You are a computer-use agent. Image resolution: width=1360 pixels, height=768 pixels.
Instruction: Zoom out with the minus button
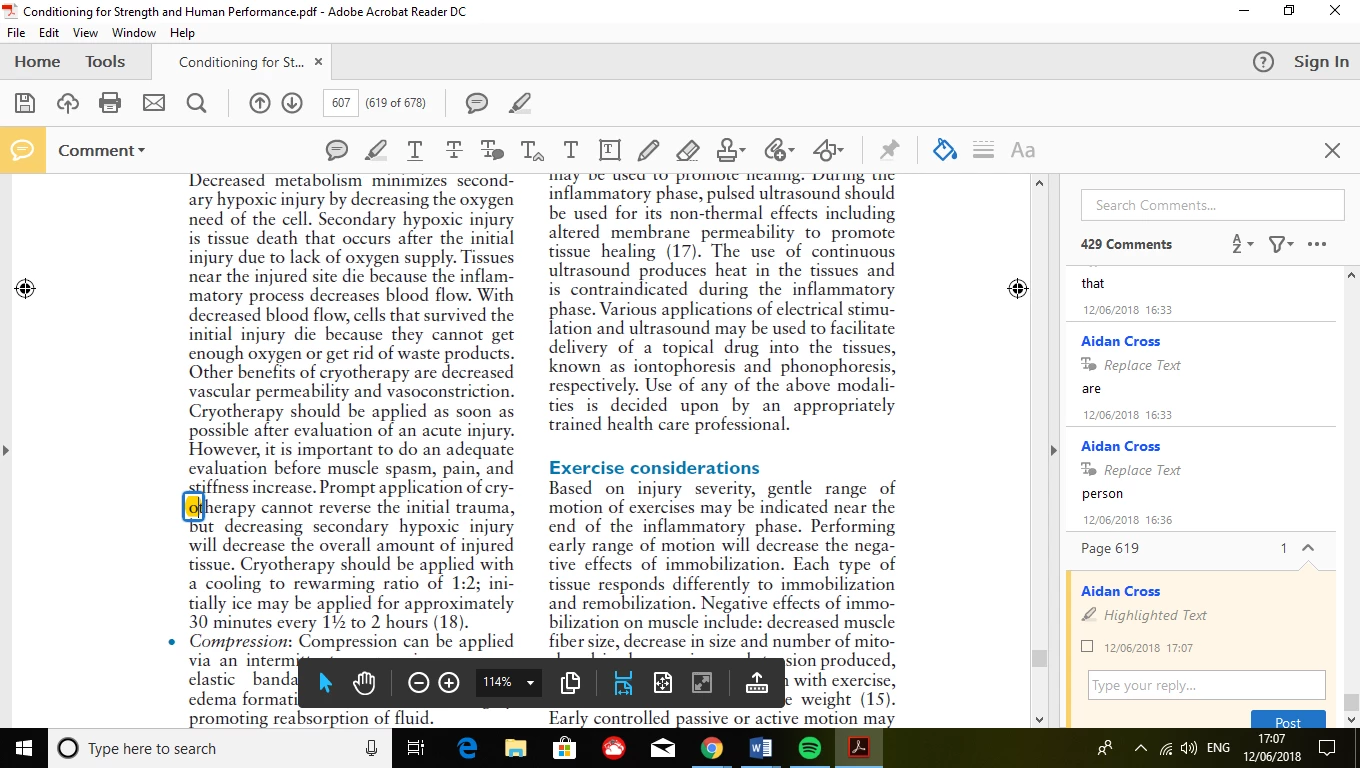coord(419,682)
